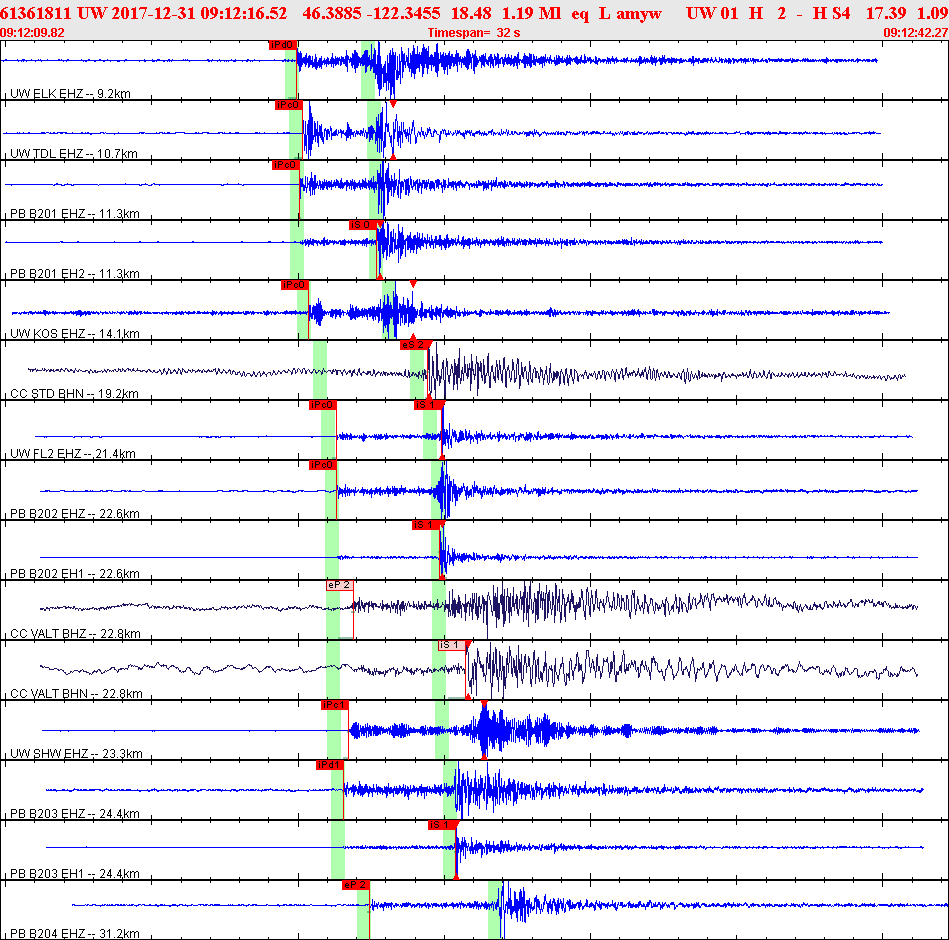Select the iS 1 pick on VALT BHN
949x940 pixels.
pos(453,645)
